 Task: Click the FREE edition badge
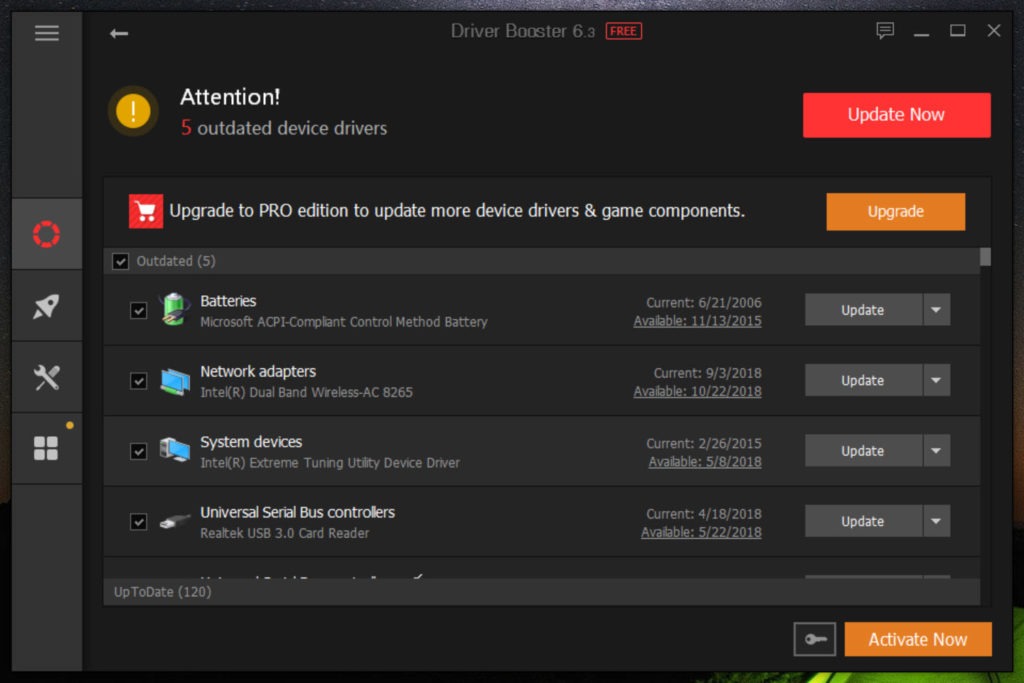pos(624,31)
